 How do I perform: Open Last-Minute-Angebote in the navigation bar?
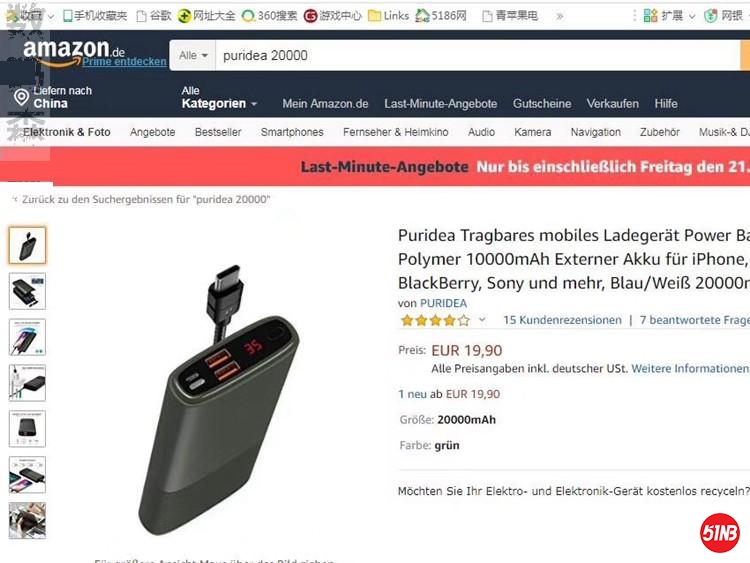point(441,104)
